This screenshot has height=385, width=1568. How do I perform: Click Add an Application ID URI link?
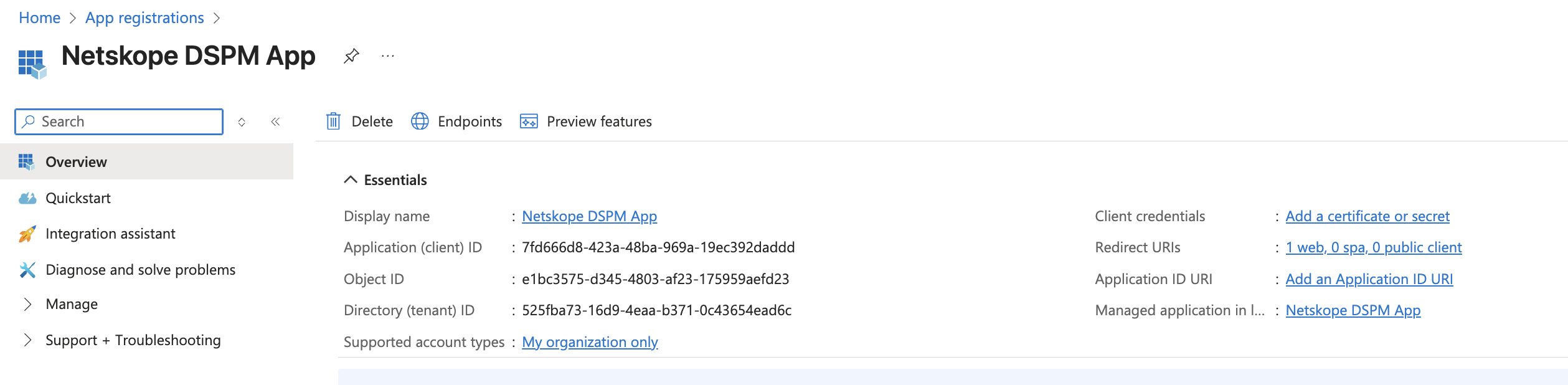(1369, 279)
